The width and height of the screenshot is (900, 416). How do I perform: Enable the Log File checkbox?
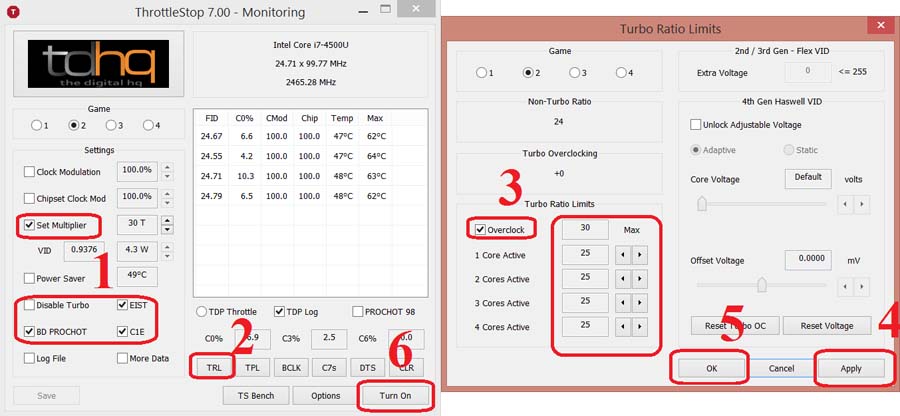click(x=29, y=358)
